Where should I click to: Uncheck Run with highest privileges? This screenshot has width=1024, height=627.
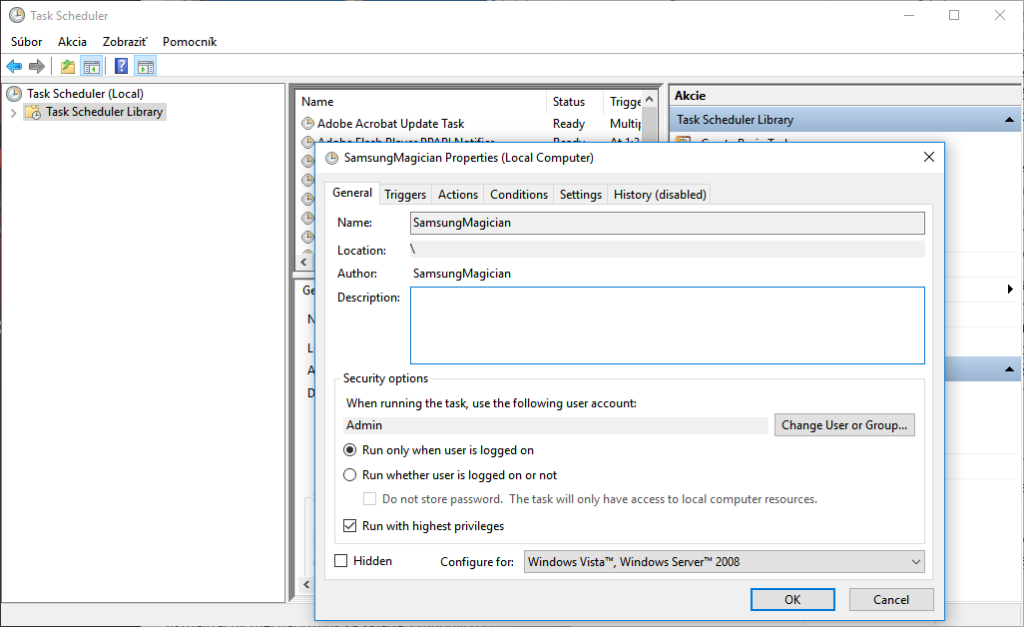[x=350, y=526]
